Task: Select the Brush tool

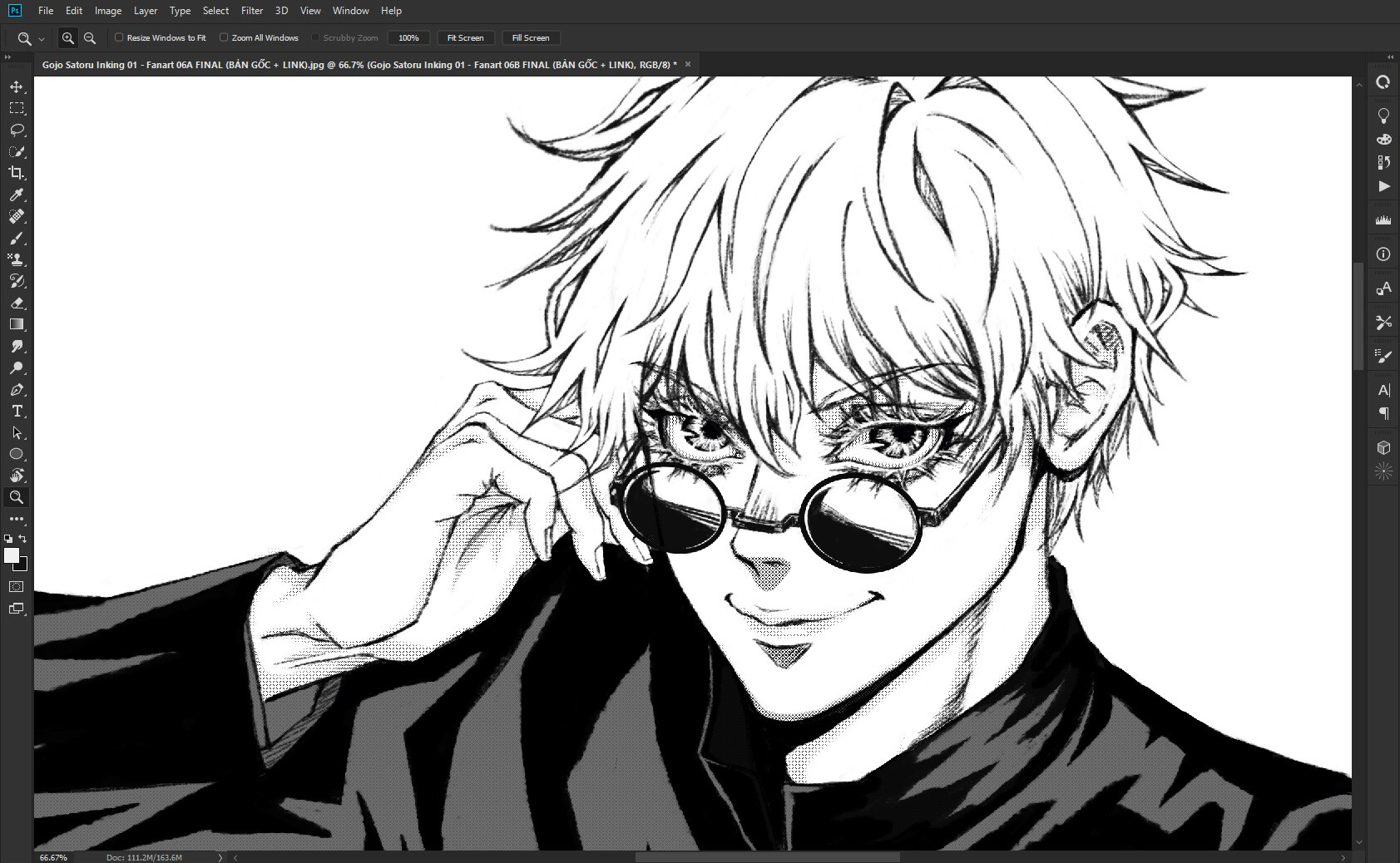Action: (17, 239)
